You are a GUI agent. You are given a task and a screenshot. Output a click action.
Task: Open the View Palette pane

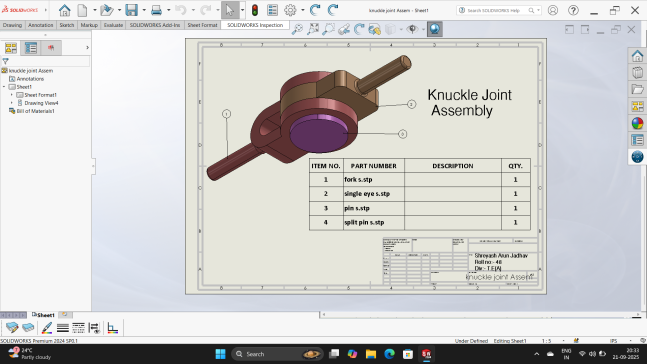pyautogui.click(x=638, y=106)
